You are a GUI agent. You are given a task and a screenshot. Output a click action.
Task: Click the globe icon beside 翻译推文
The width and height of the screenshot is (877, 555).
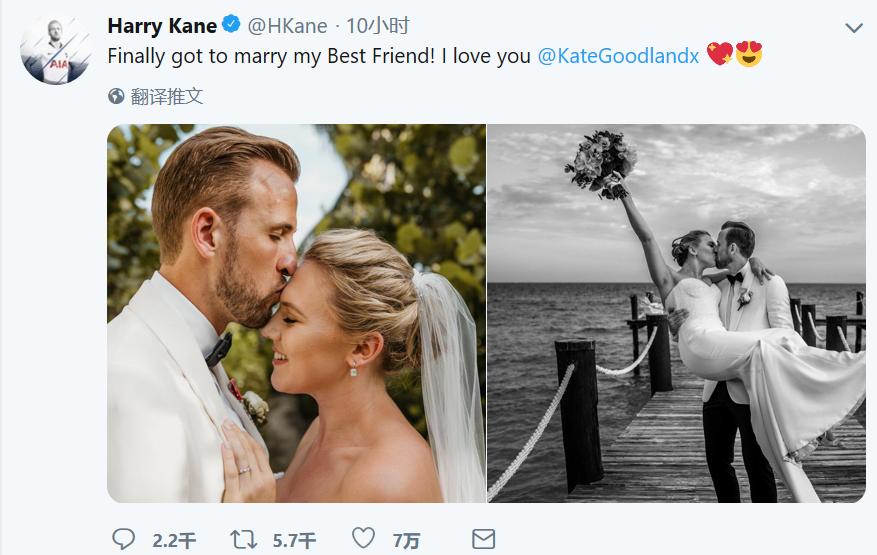(116, 96)
